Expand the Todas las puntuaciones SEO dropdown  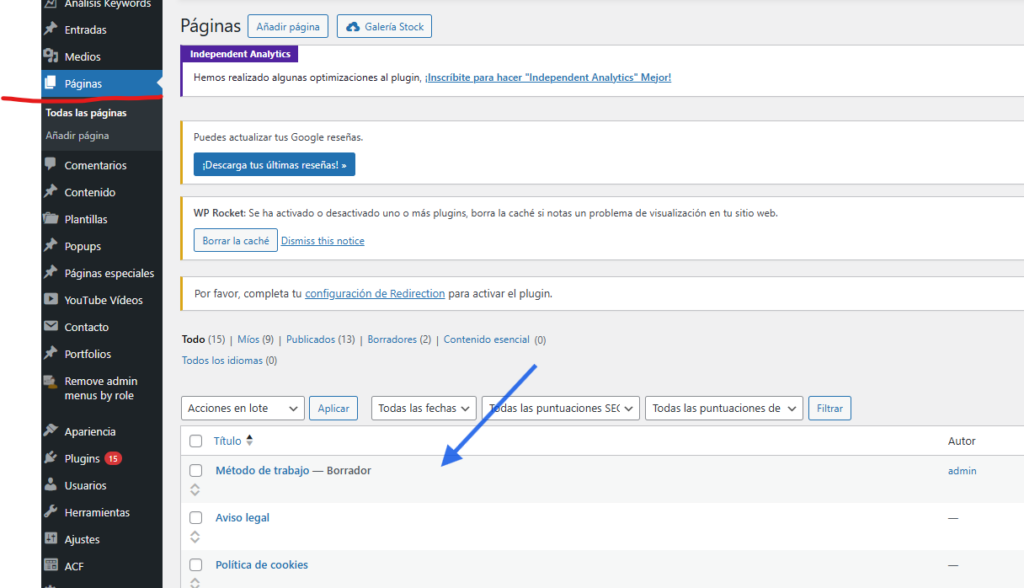coord(561,408)
